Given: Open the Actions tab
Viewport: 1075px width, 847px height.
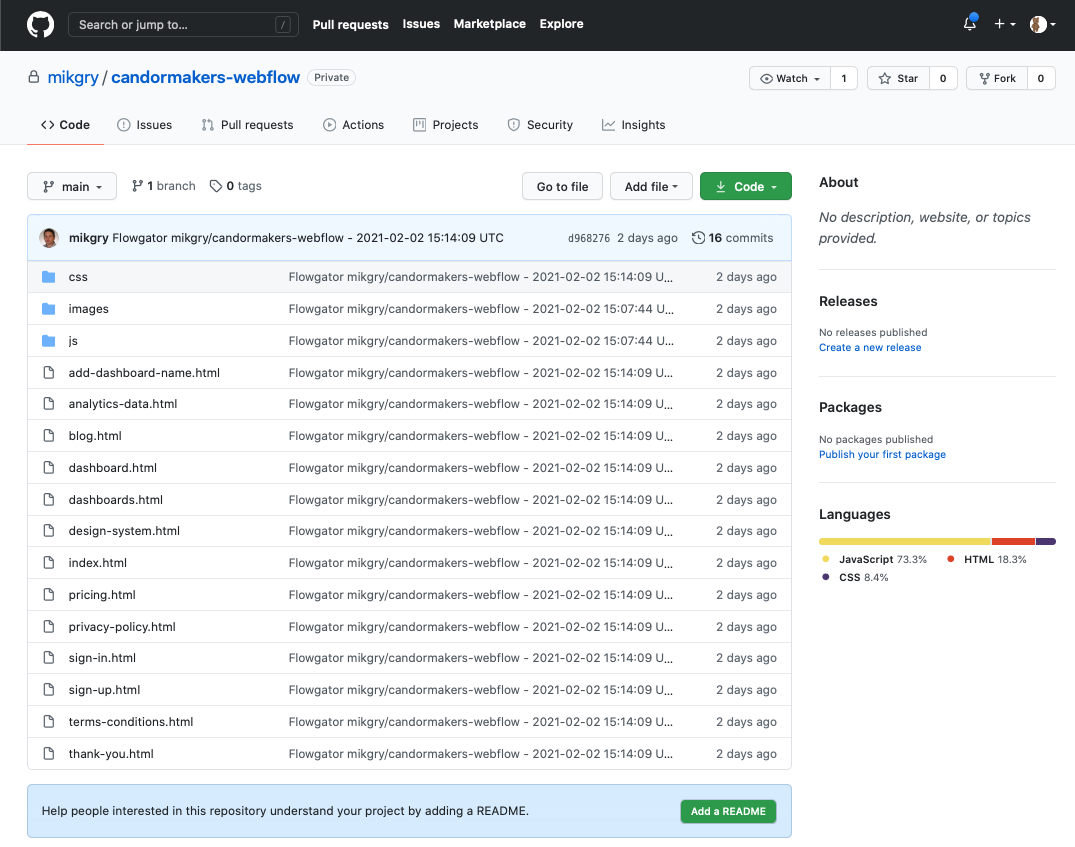Looking at the screenshot, I should tap(354, 125).
